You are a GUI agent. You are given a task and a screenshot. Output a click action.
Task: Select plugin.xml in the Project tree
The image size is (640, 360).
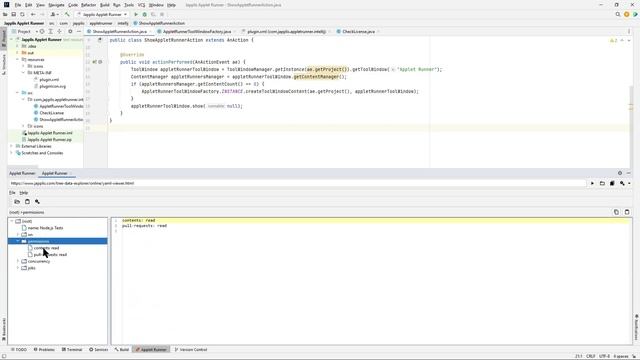(x=49, y=80)
